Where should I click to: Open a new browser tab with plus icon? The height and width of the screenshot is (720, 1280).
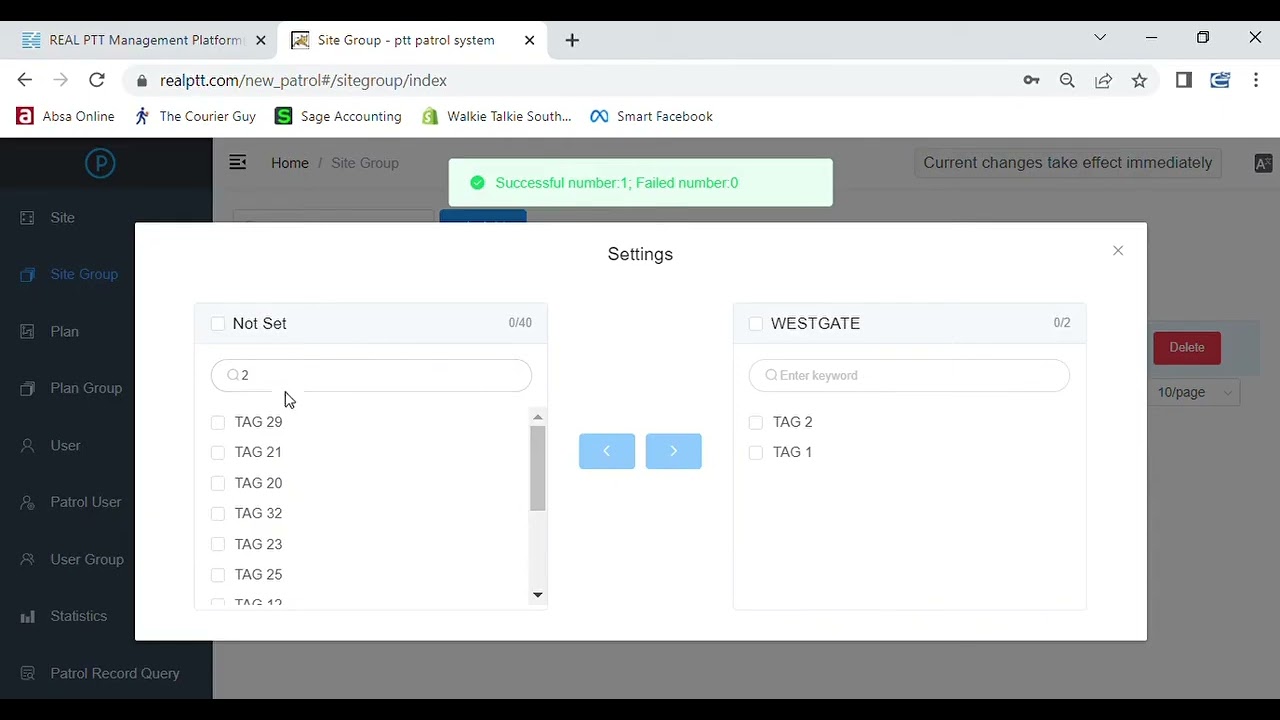point(572,40)
